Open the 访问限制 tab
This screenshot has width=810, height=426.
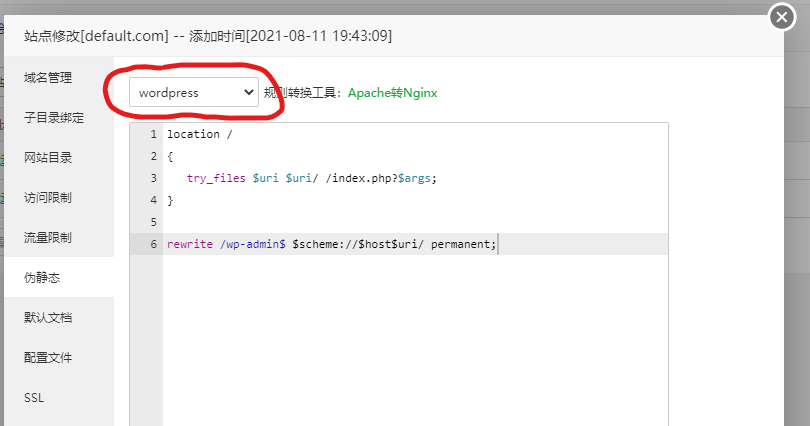click(x=59, y=197)
